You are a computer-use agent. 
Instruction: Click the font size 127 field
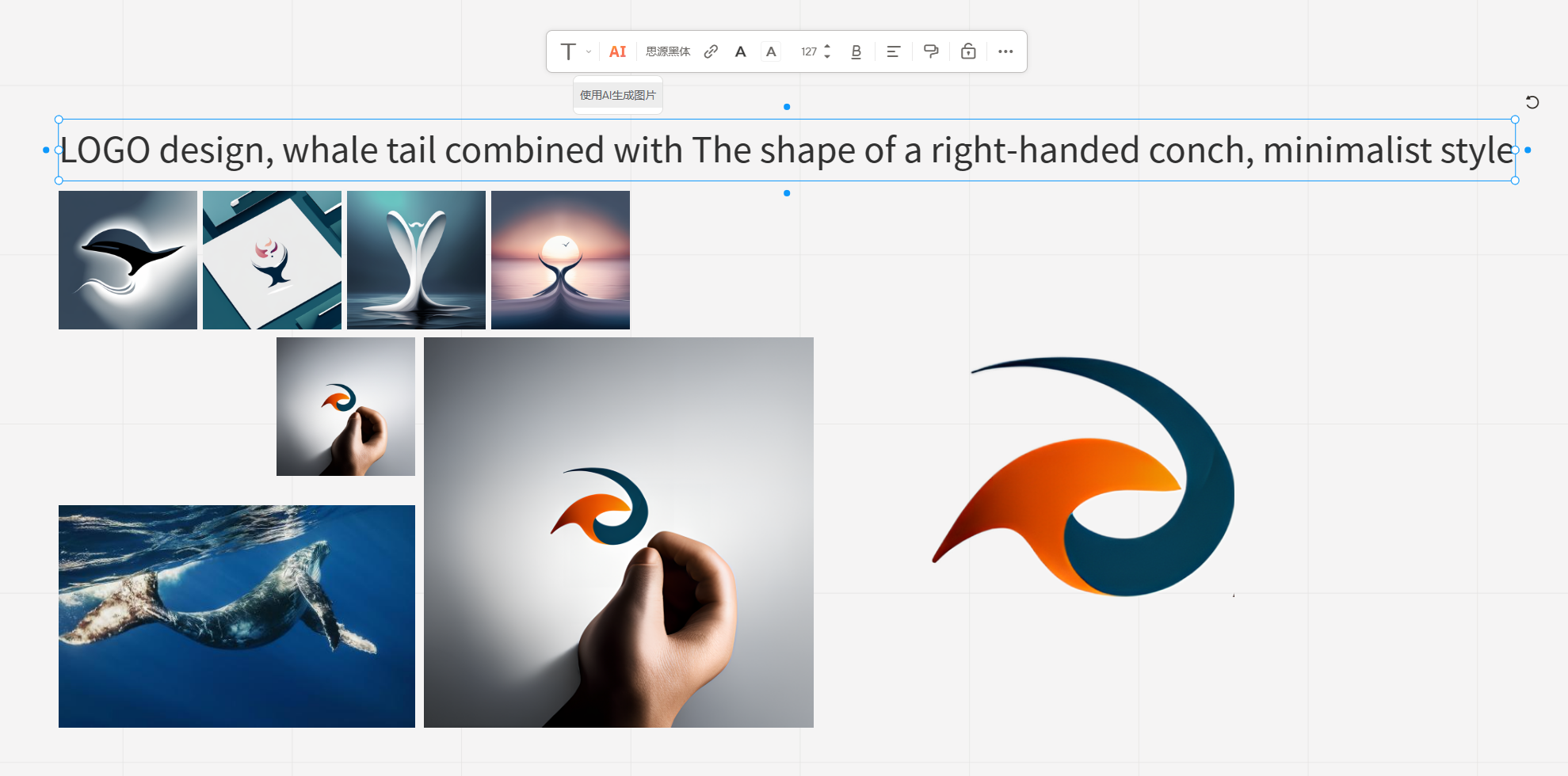[x=808, y=51]
